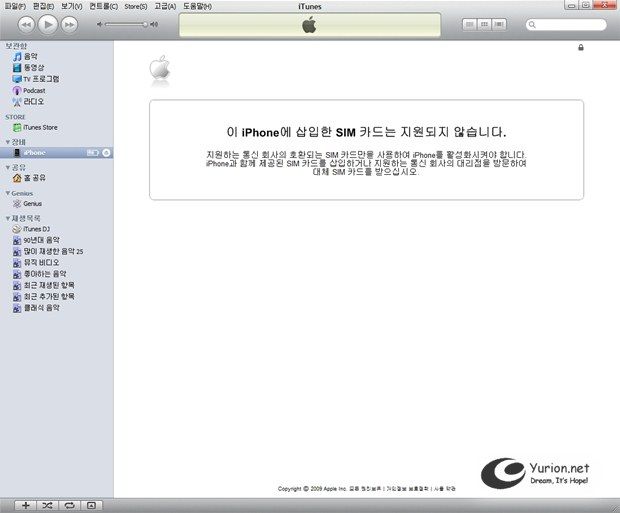The width and height of the screenshot is (620, 513).
Task: Toggle repeat mode
Action: (70, 505)
